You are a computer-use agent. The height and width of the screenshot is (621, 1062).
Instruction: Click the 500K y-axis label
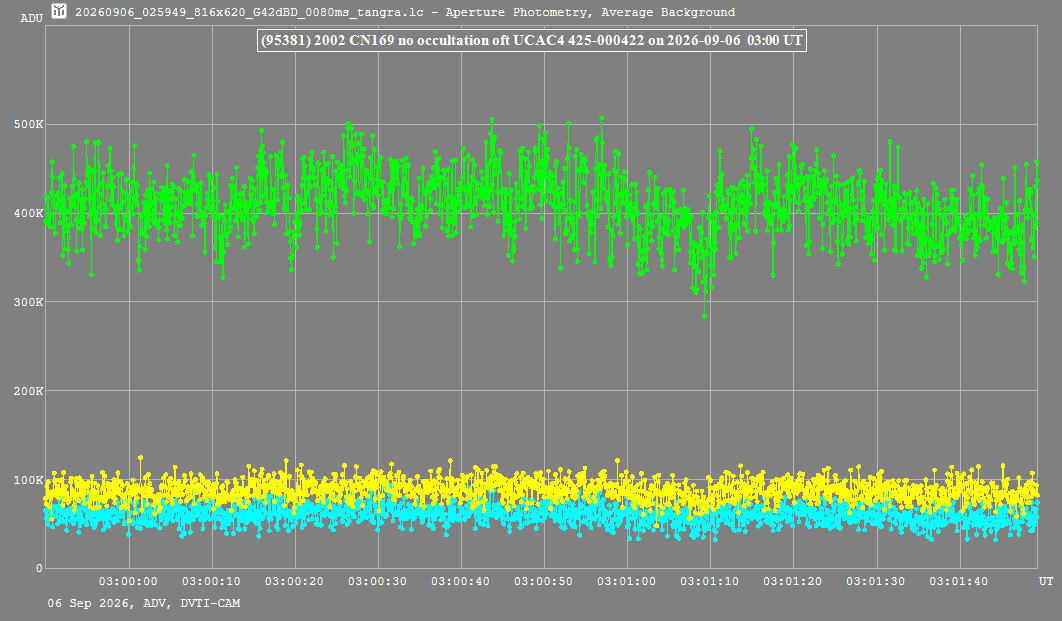click(x=28, y=125)
